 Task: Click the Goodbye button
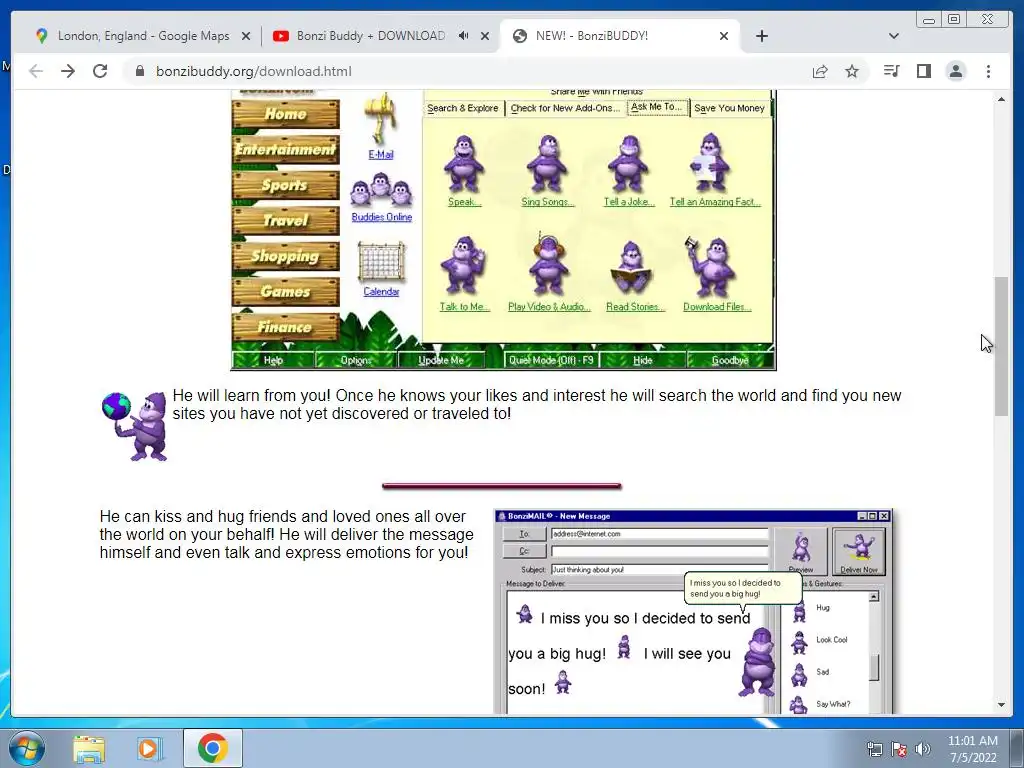[730, 360]
